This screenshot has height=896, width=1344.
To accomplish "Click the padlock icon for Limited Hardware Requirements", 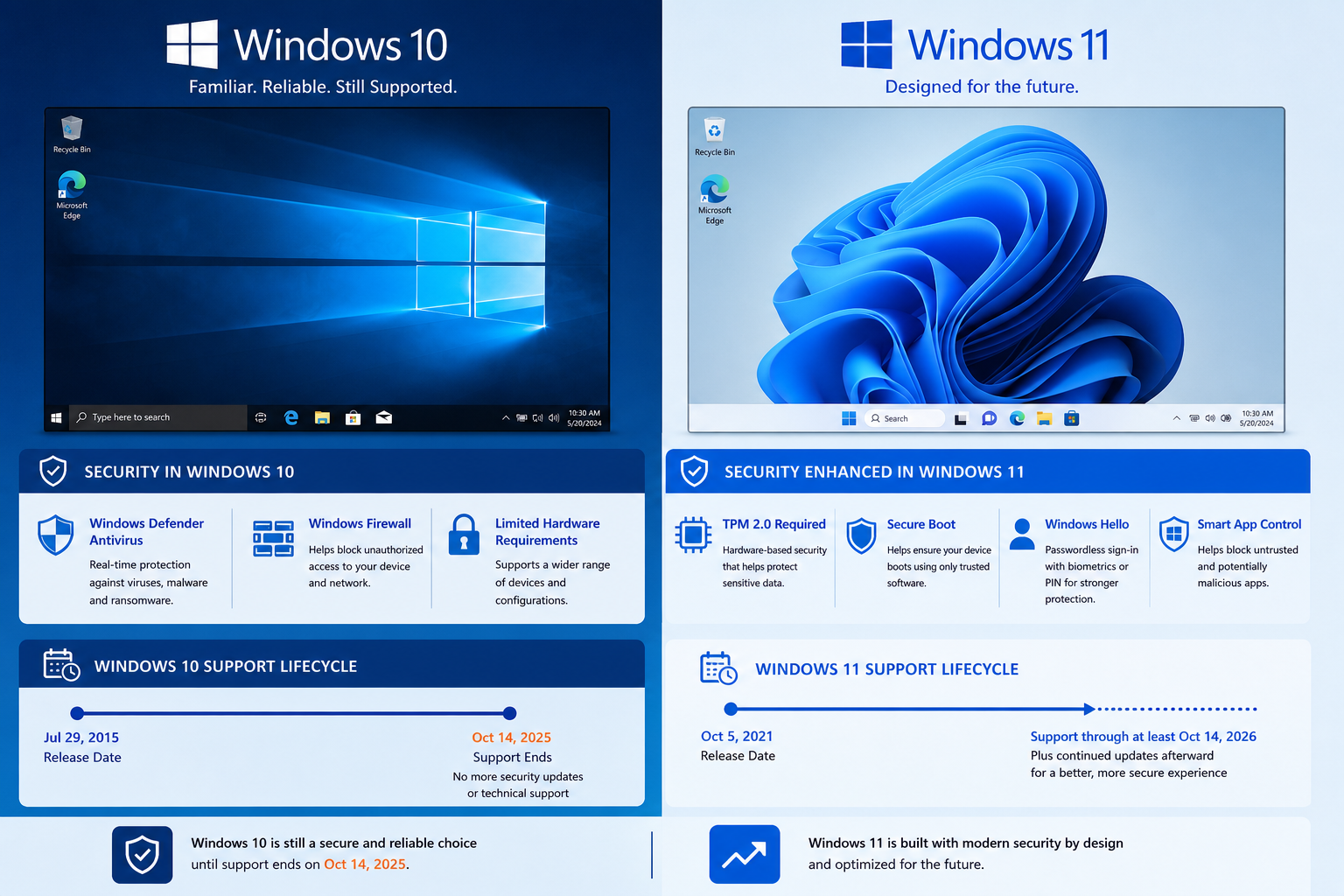I will coord(464,535).
